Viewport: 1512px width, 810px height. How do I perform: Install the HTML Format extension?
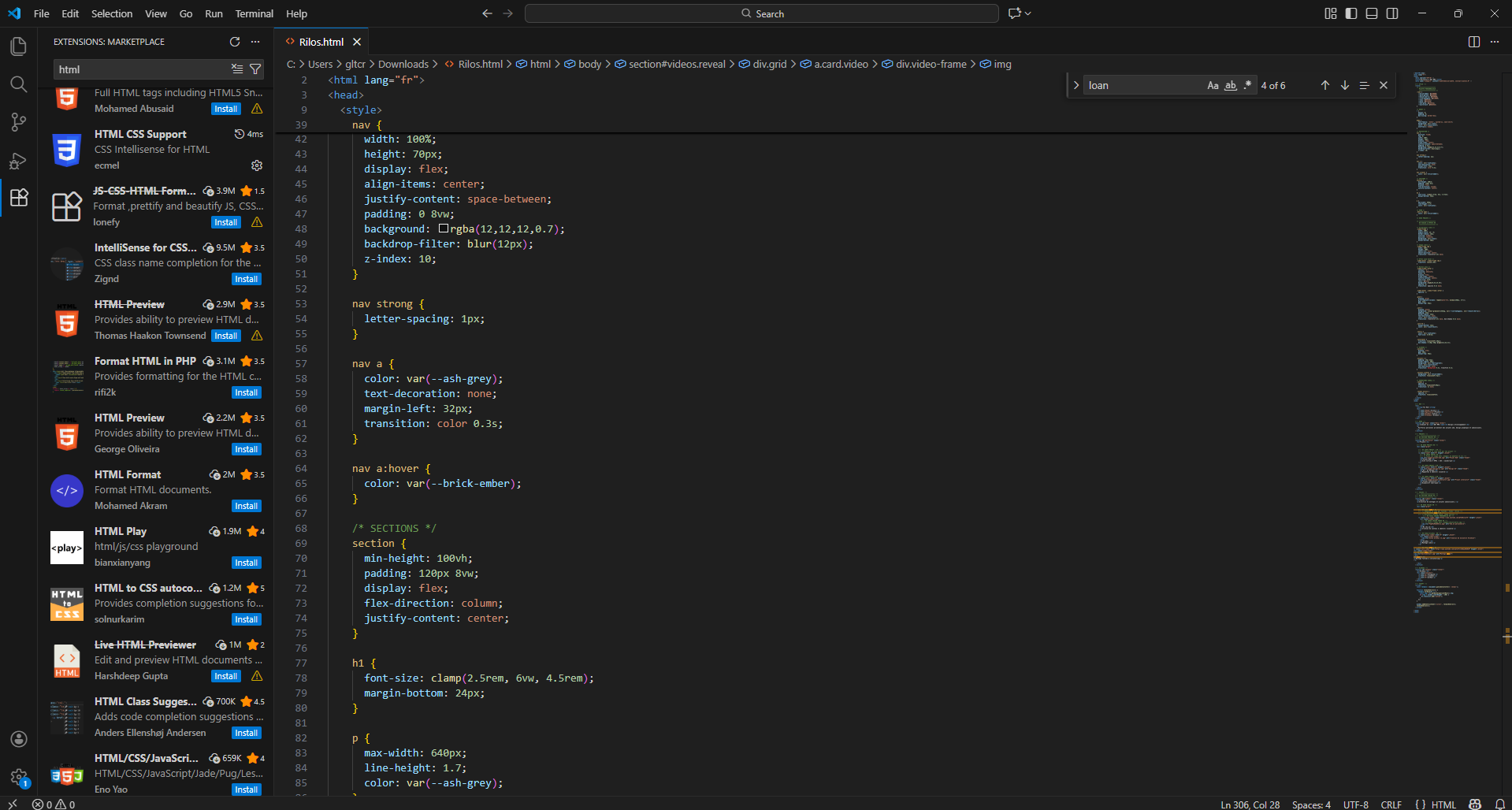click(x=246, y=506)
